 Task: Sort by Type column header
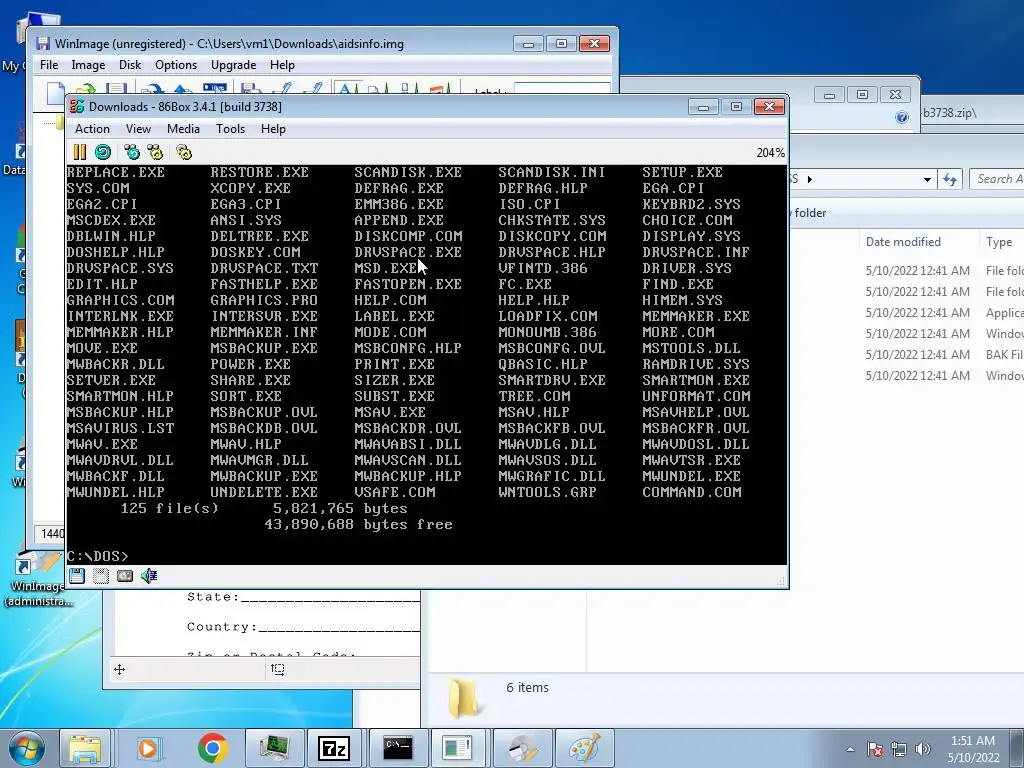click(1001, 242)
